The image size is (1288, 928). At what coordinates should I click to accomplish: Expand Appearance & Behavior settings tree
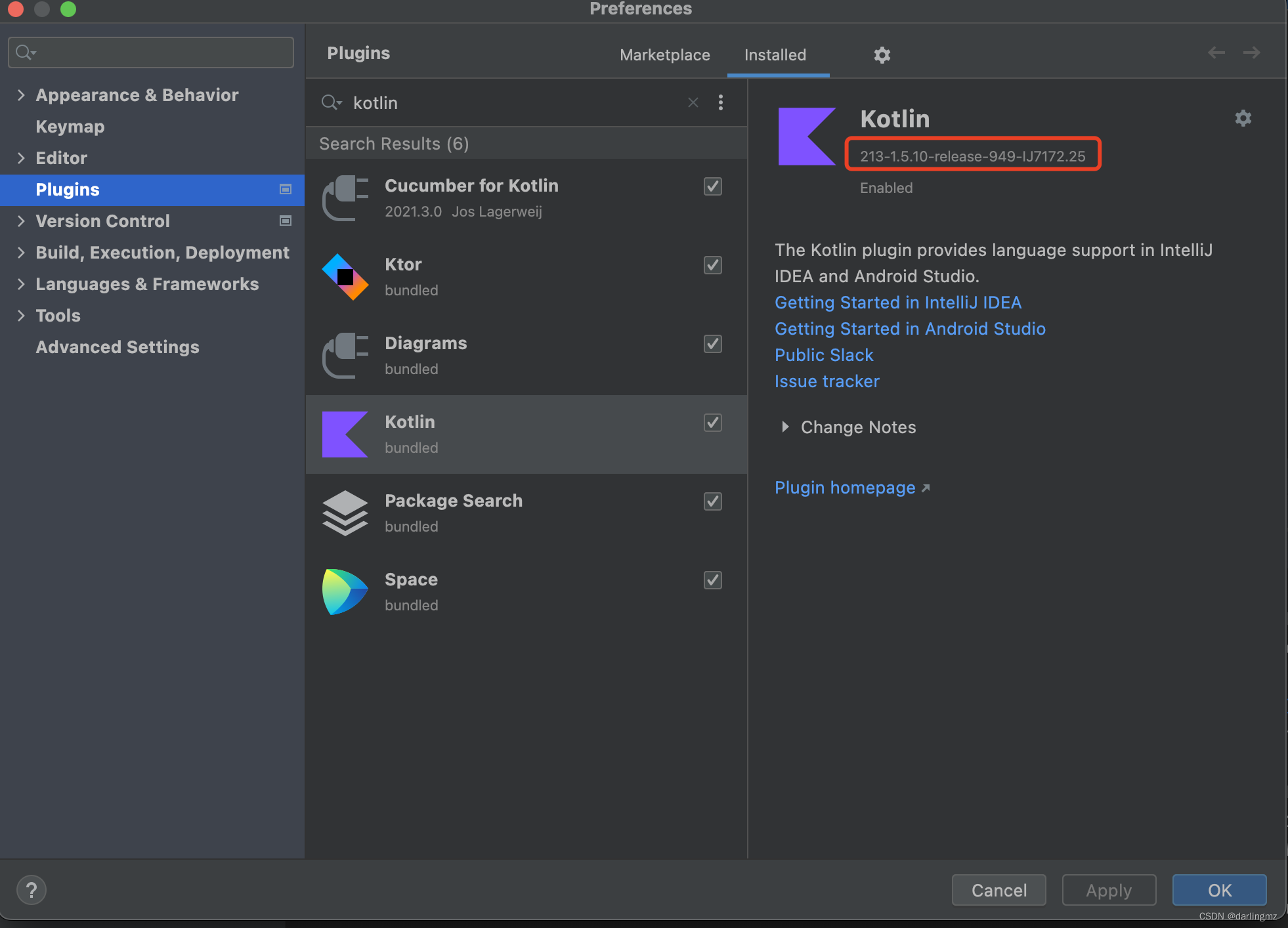pos(21,95)
